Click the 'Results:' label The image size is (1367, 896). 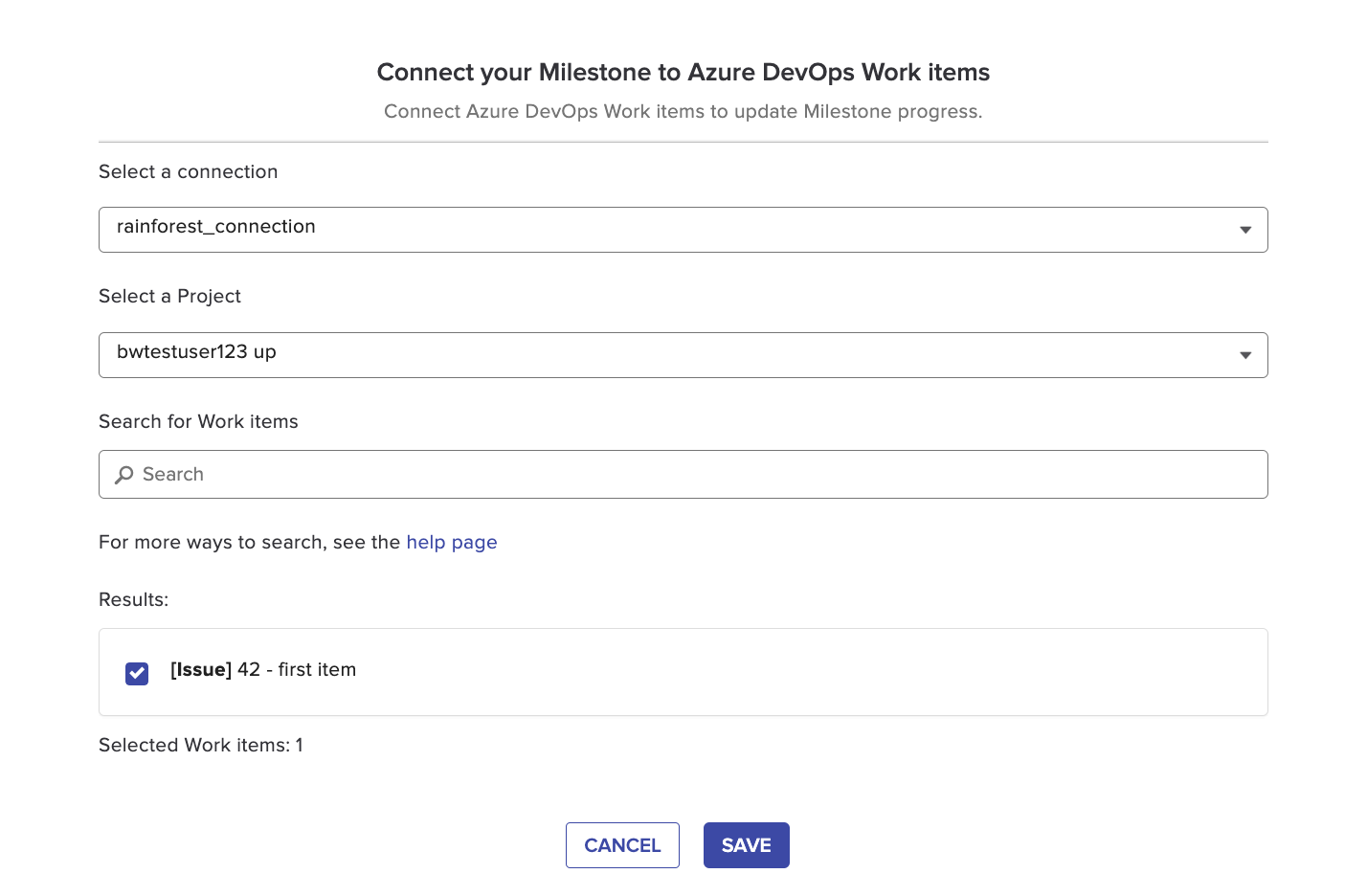tap(133, 599)
